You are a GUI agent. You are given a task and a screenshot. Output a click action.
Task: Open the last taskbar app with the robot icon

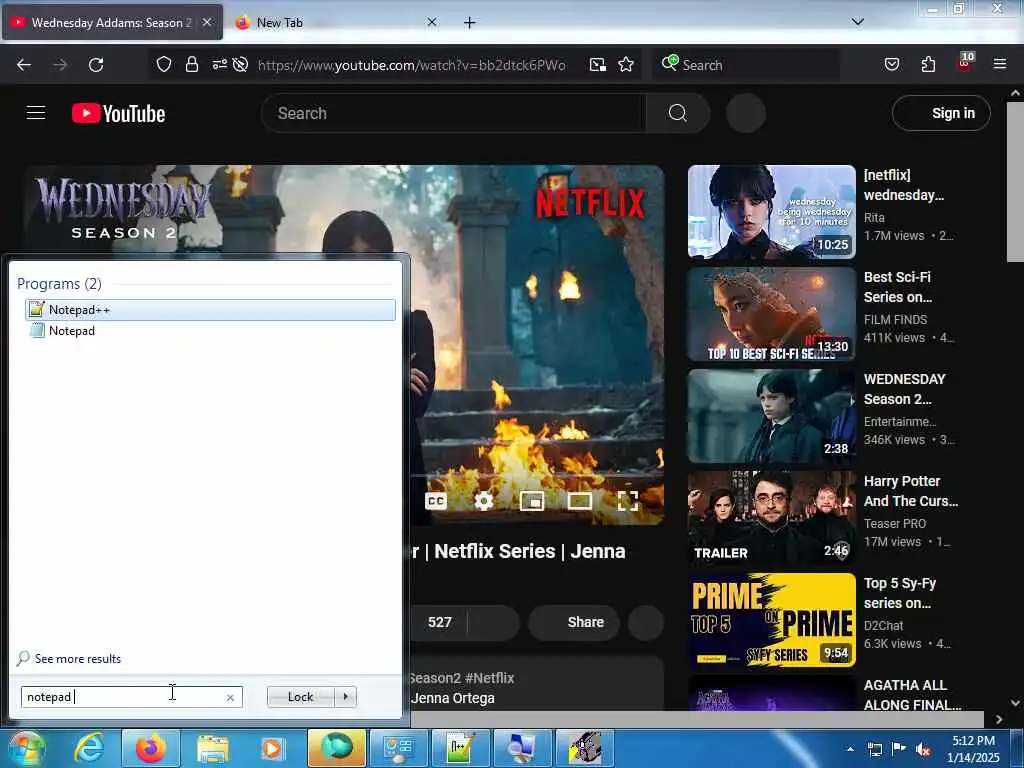point(584,748)
